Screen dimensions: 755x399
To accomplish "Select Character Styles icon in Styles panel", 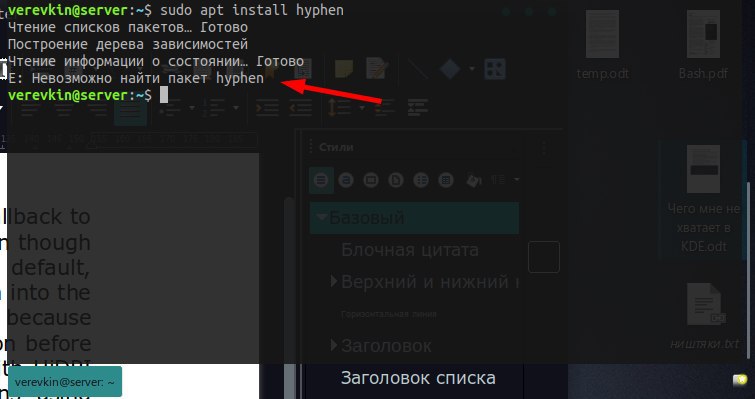I will click(x=346, y=180).
